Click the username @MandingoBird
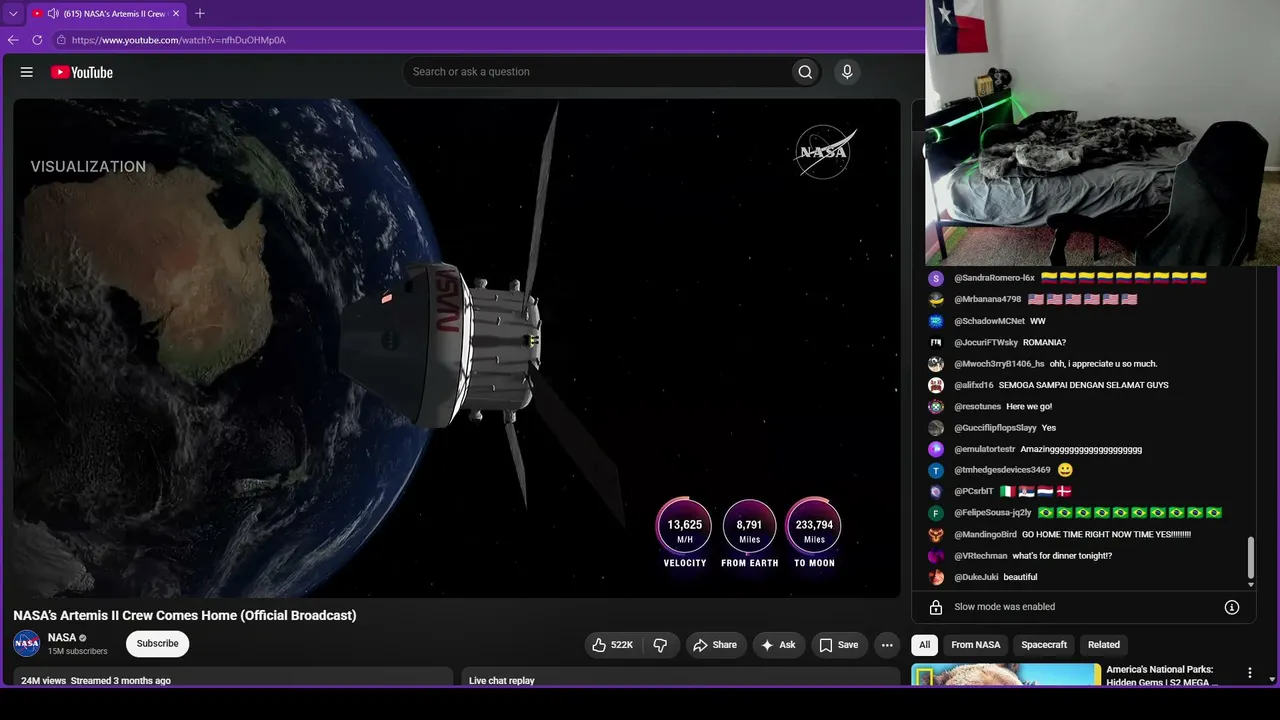Image resolution: width=1280 pixels, height=720 pixels. [985, 535]
